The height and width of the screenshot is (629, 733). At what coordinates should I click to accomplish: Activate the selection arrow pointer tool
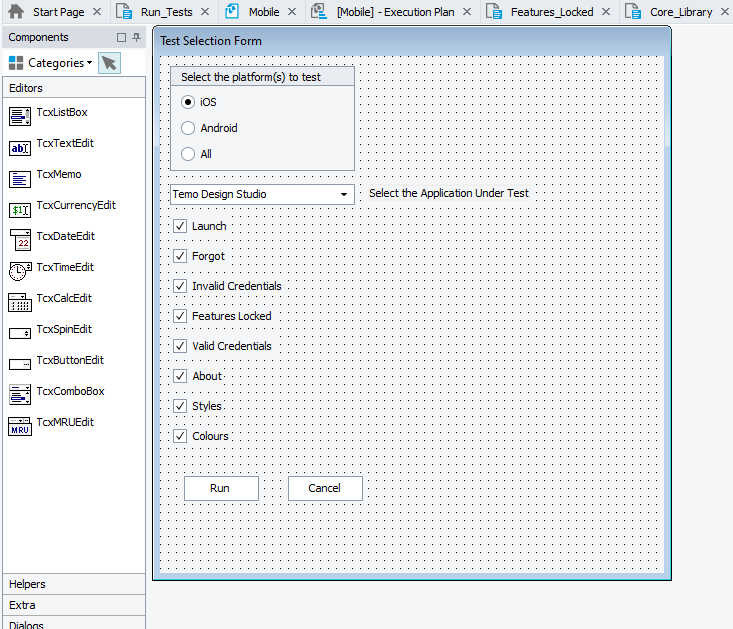tap(109, 63)
